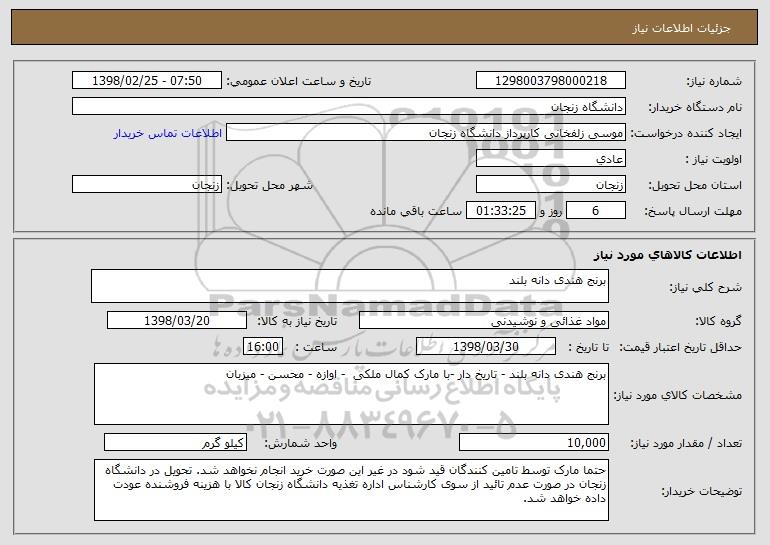The image size is (770, 545).
Task: Click the label اولویت نیاز
Action: (714, 160)
